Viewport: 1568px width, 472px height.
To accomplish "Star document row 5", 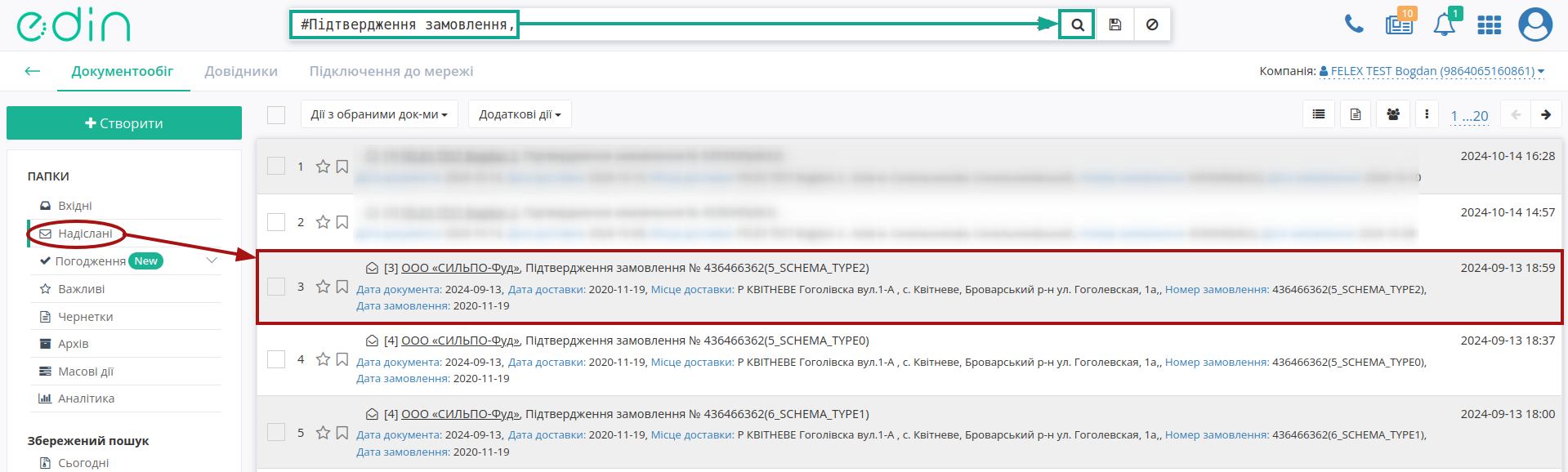I will point(323,433).
